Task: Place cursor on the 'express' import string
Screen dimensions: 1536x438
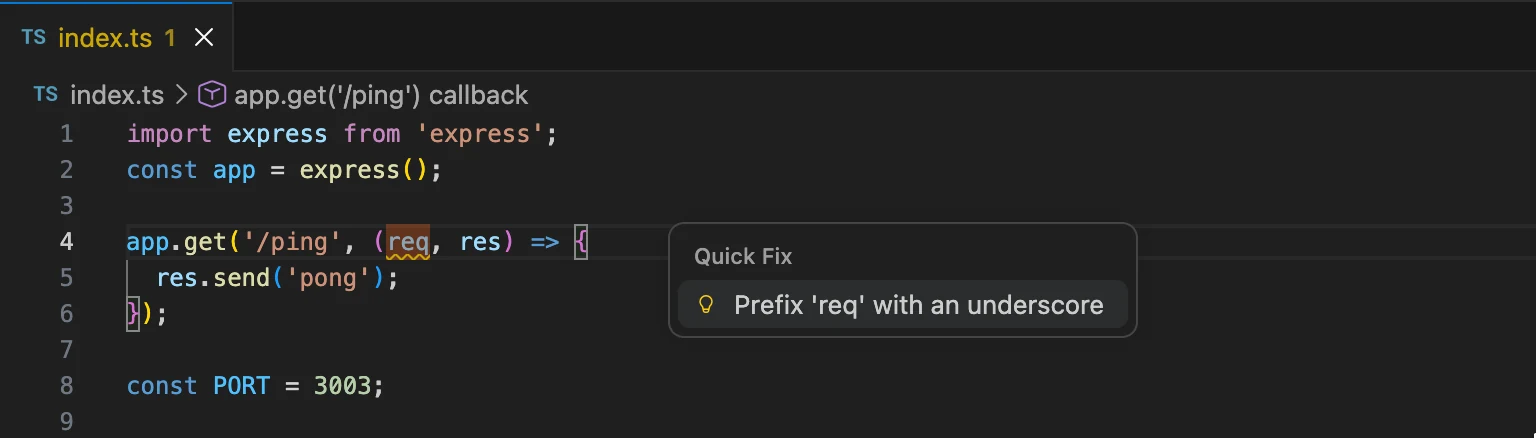Action: click(x=479, y=134)
